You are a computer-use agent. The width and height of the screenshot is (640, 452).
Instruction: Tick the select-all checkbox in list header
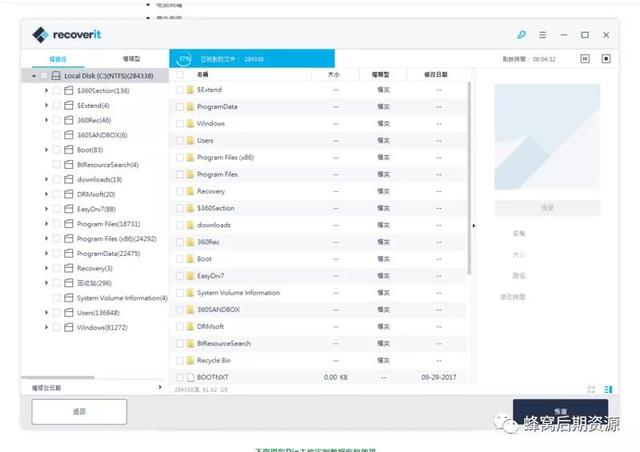(x=180, y=74)
